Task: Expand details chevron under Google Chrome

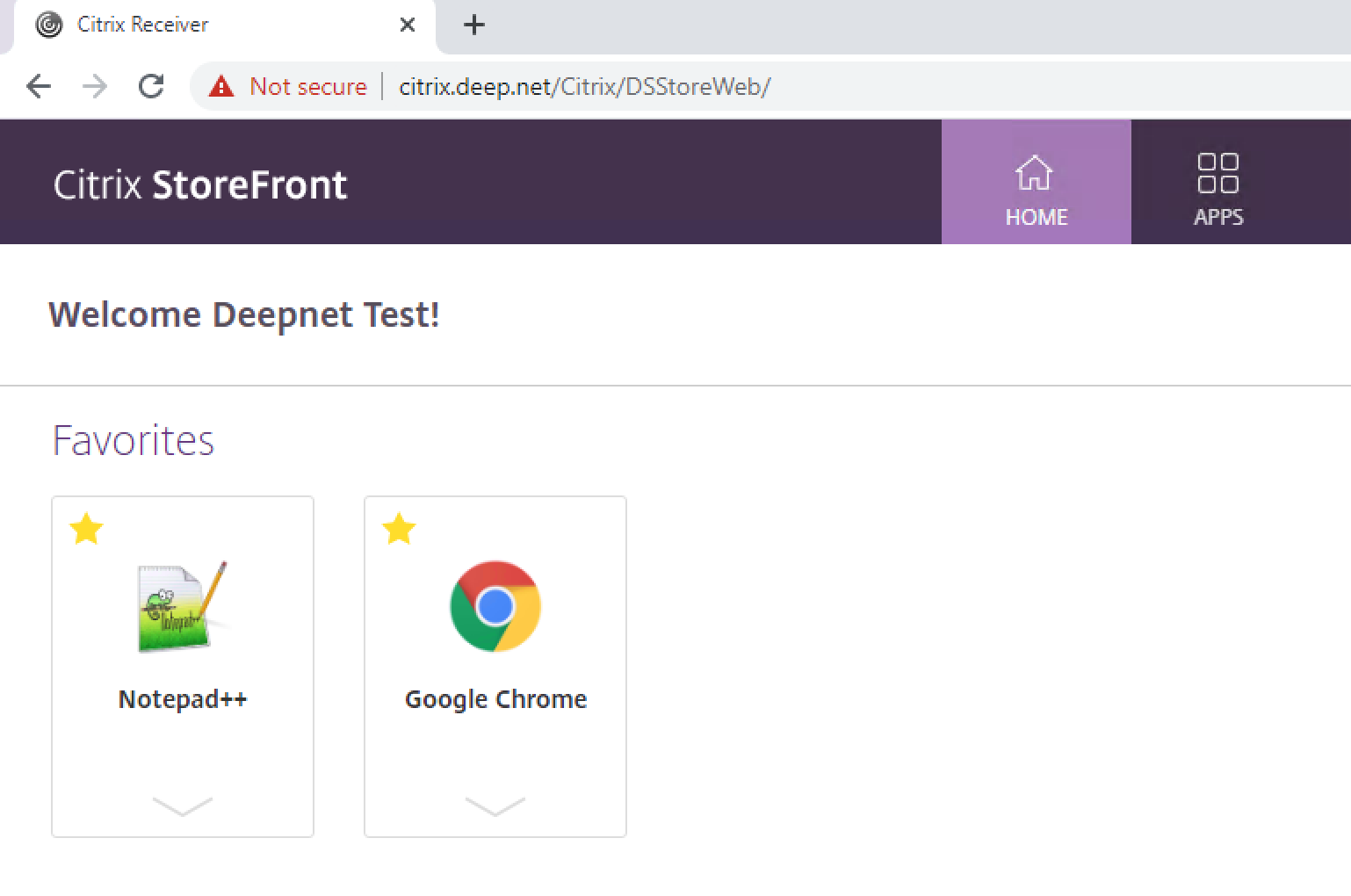Action: (x=495, y=806)
